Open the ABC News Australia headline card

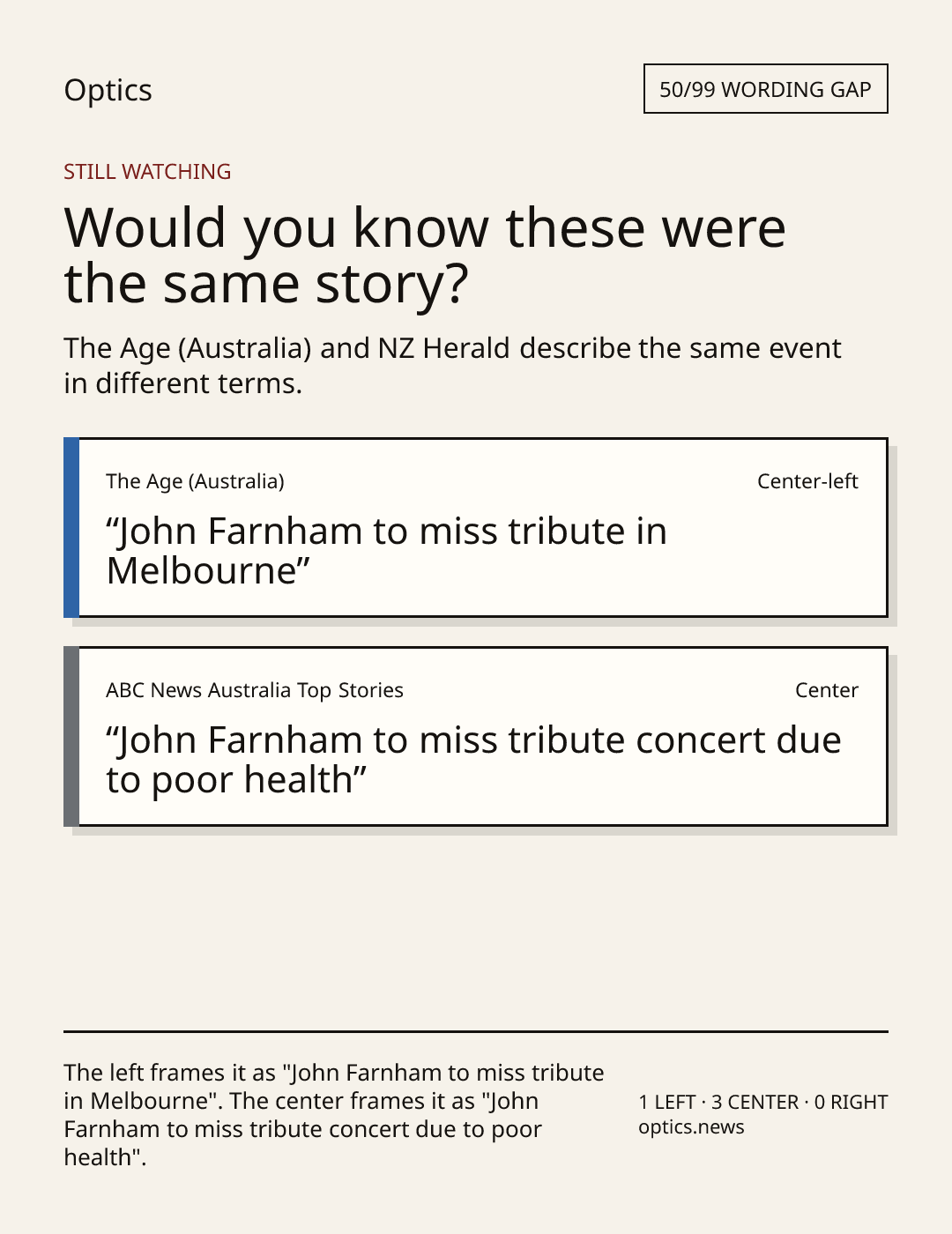point(476,736)
